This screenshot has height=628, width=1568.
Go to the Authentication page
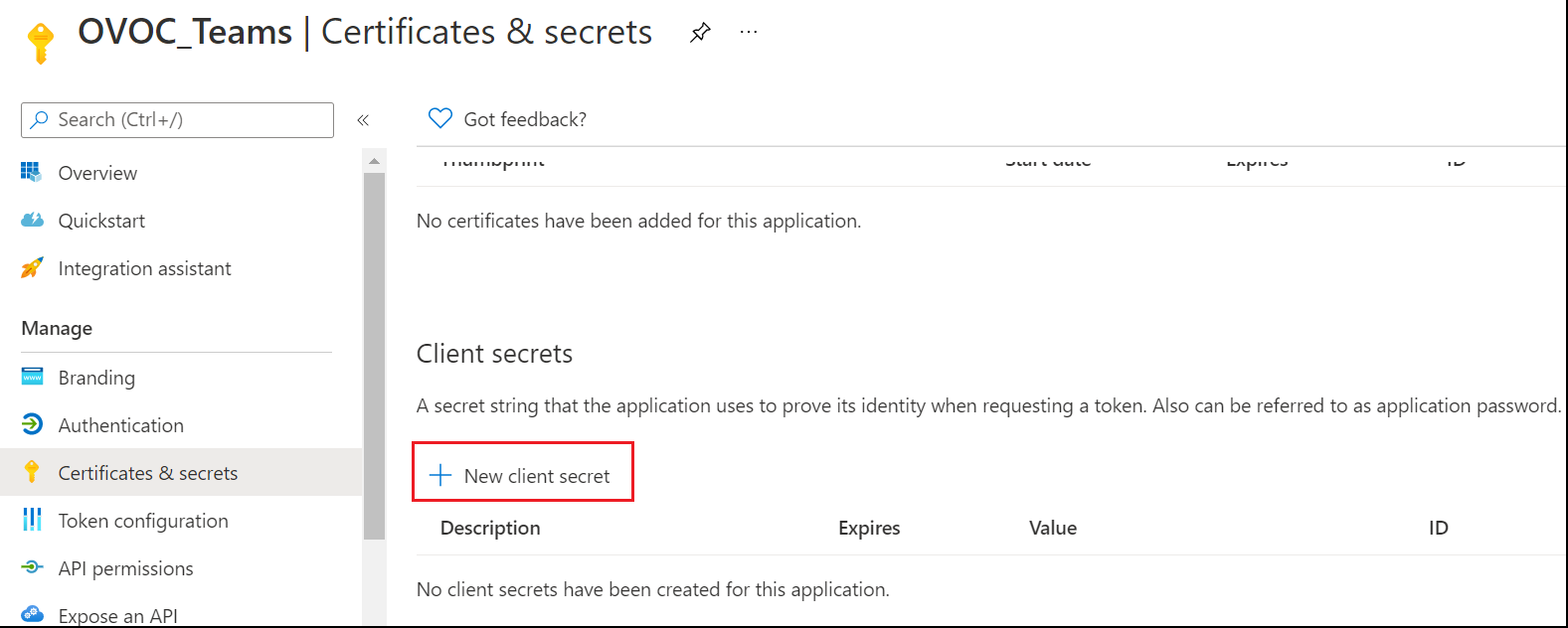click(x=120, y=425)
